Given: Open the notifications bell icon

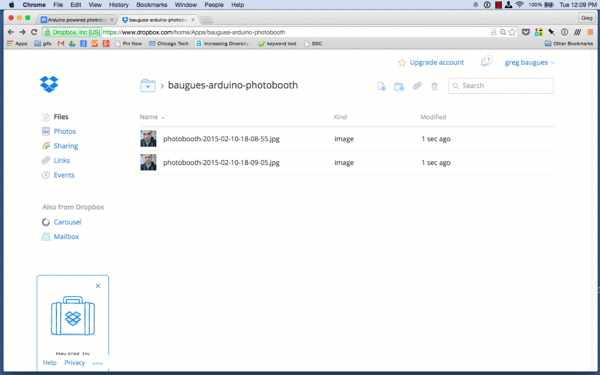Looking at the screenshot, I should tap(485, 62).
